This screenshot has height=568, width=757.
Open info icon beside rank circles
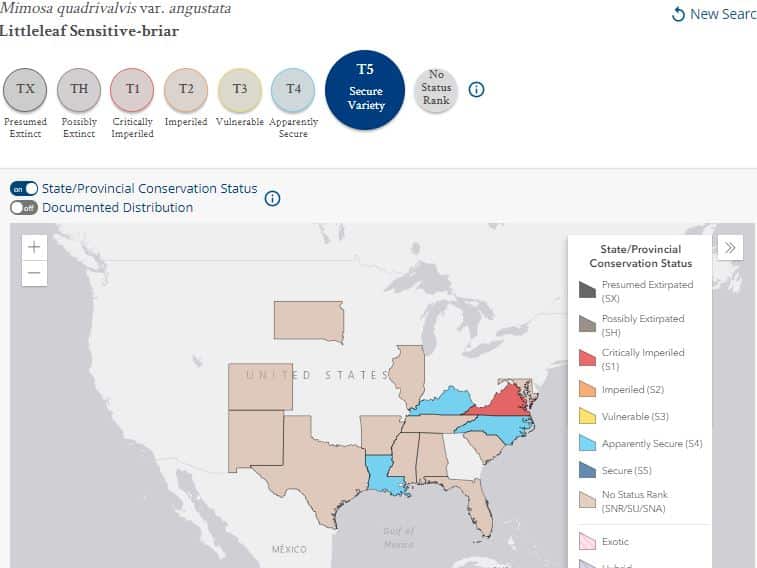pos(476,89)
